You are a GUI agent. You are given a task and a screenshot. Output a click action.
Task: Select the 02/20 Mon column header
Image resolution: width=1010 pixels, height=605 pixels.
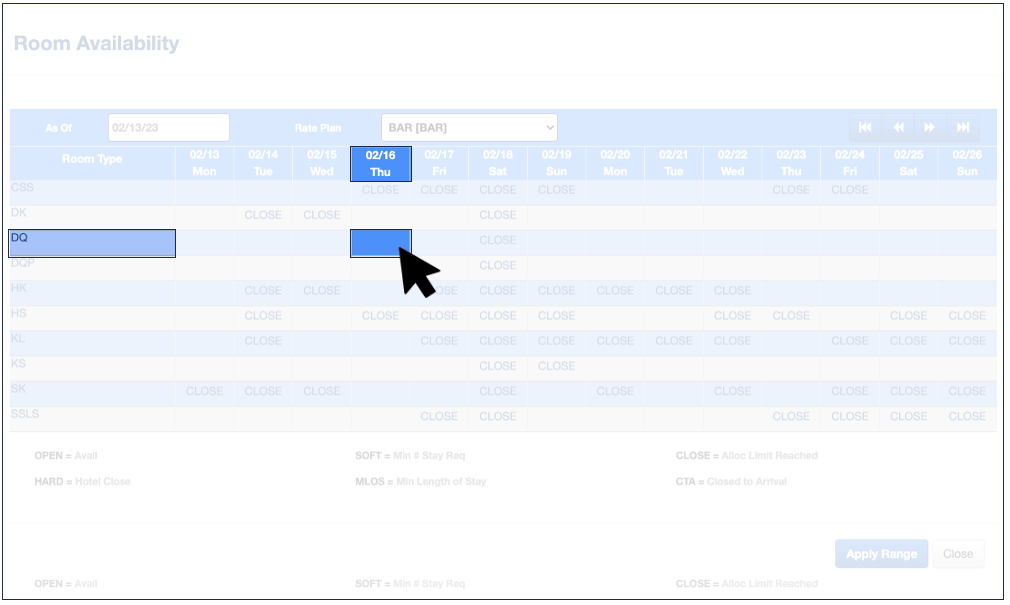pyautogui.click(x=615, y=164)
